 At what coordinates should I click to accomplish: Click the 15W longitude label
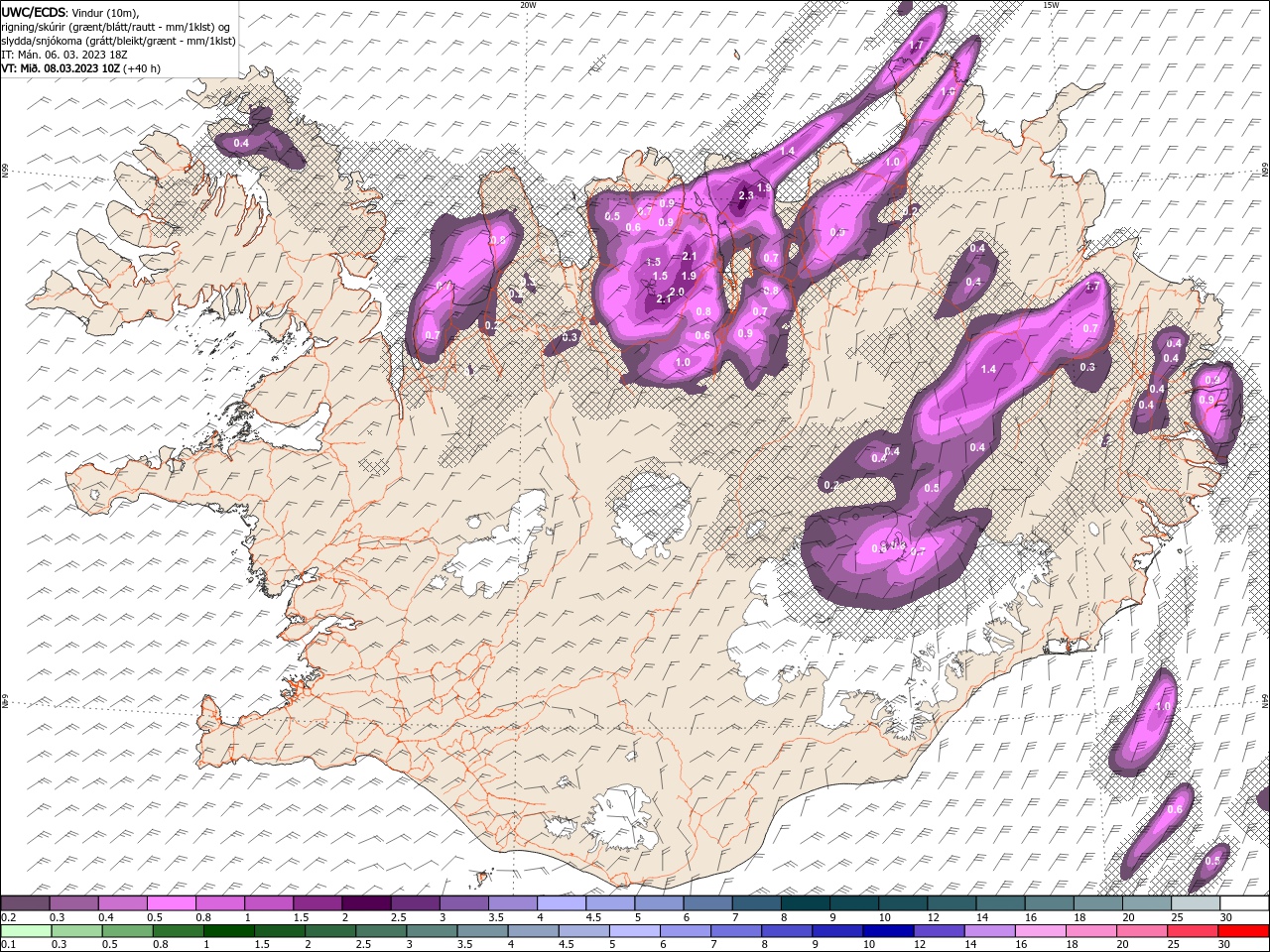pyautogui.click(x=1051, y=5)
